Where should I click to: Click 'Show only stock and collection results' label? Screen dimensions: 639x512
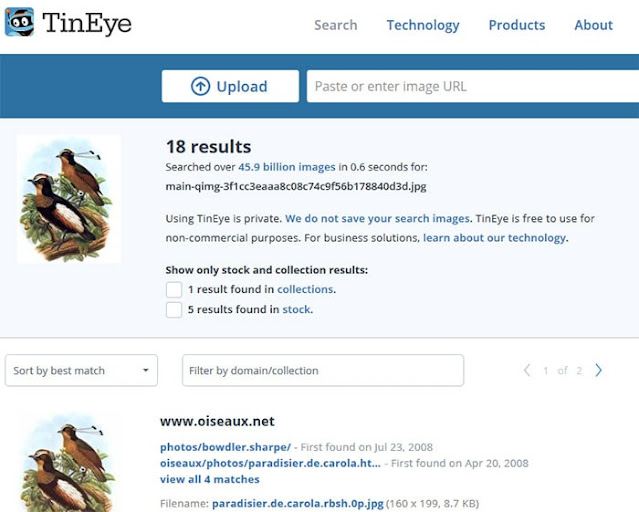[267, 270]
